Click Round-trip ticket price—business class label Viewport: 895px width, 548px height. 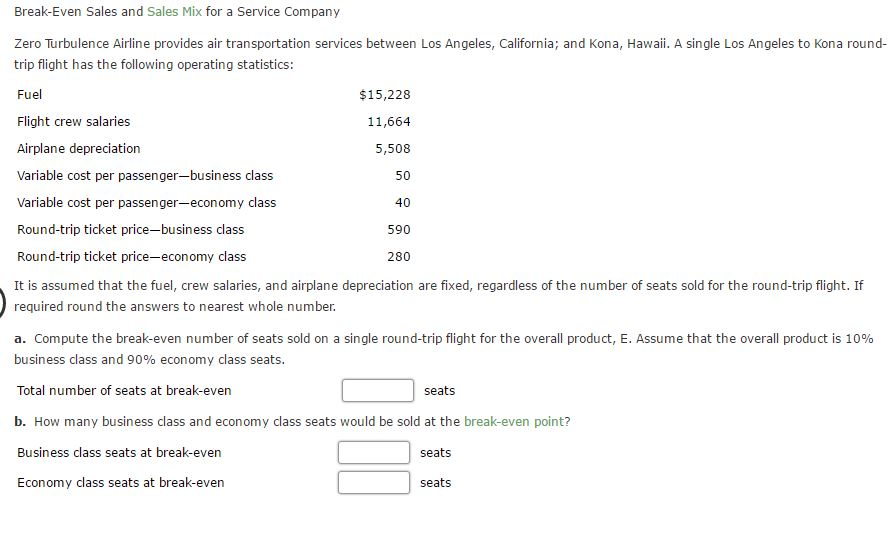click(130, 230)
